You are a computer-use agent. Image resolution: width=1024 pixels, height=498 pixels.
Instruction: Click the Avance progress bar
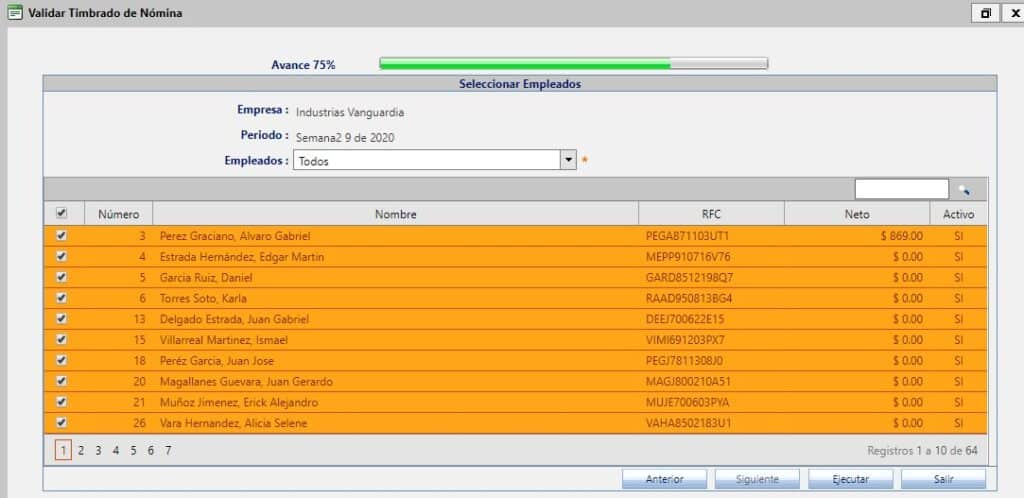[573, 64]
